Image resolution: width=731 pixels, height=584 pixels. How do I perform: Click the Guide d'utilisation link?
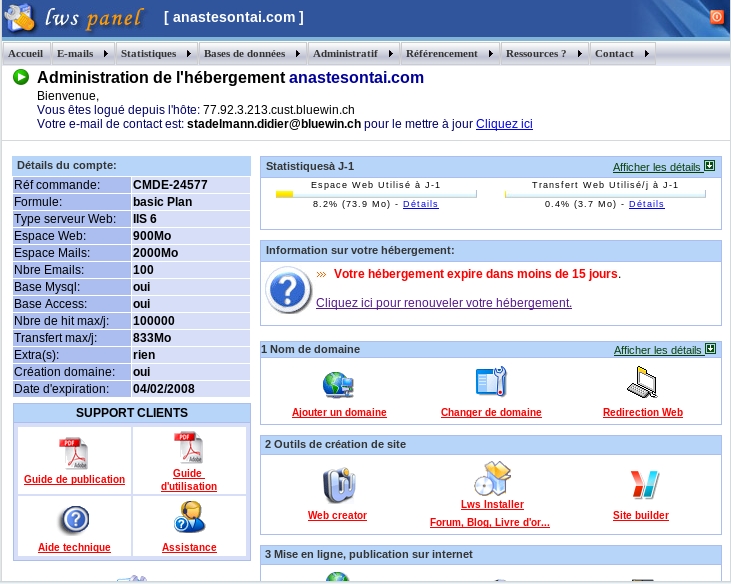189,480
